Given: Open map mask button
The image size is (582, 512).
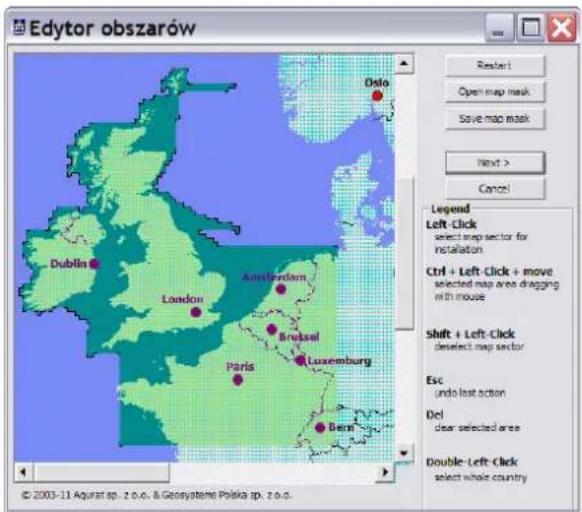Looking at the screenshot, I should pyautogui.click(x=495, y=92).
